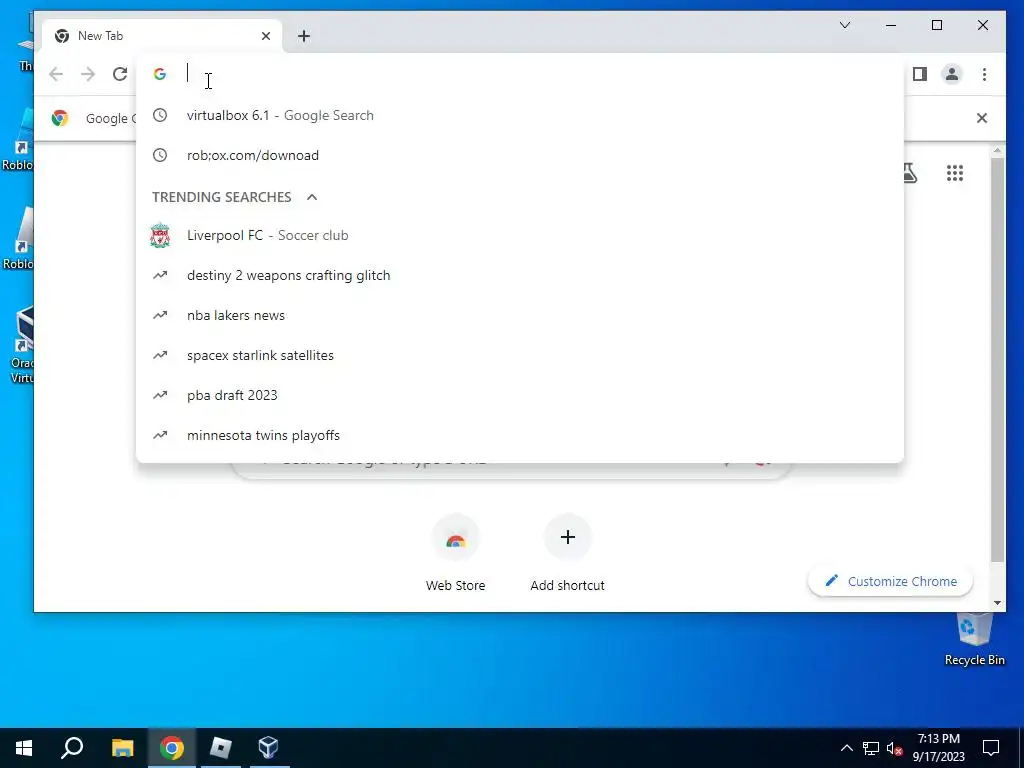The height and width of the screenshot is (768, 1024).
Task: Open the Chrome side panel
Action: pos(920,74)
